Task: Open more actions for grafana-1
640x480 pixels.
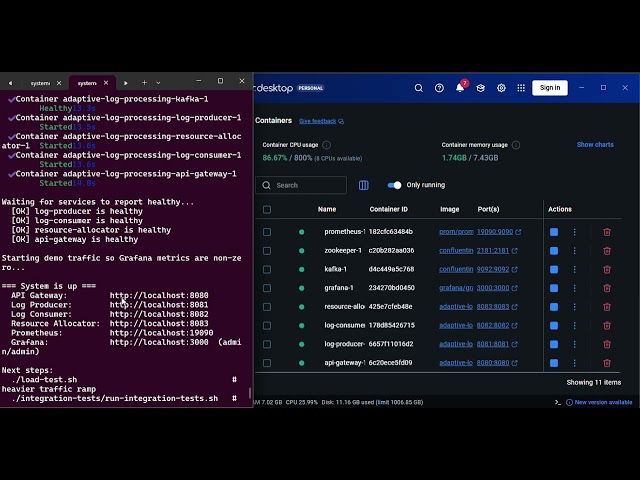Action: tap(575, 288)
